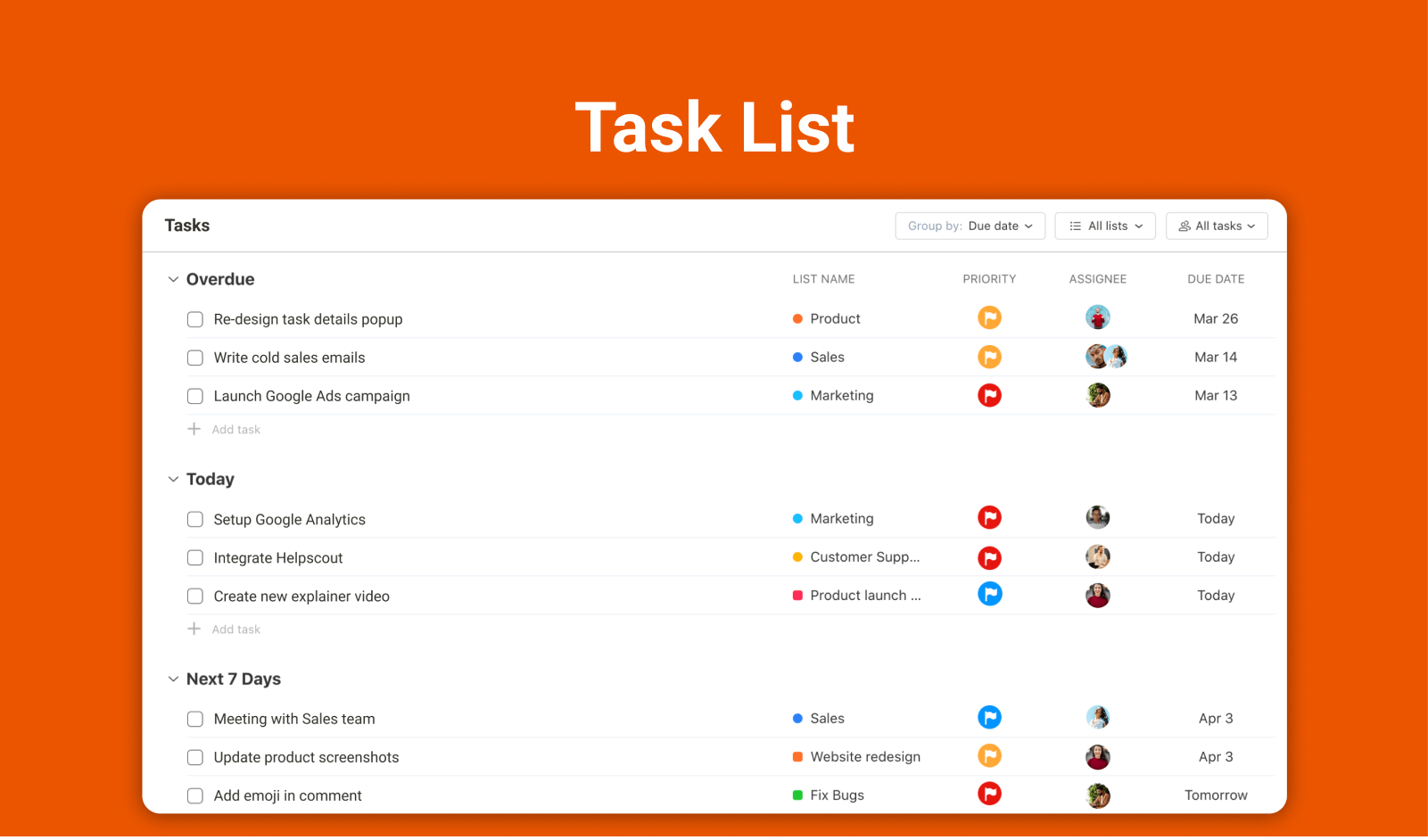Viewport: 1428px width, 840px height.
Task: Click assignee avatar for Update product screenshots
Action: [1098, 757]
